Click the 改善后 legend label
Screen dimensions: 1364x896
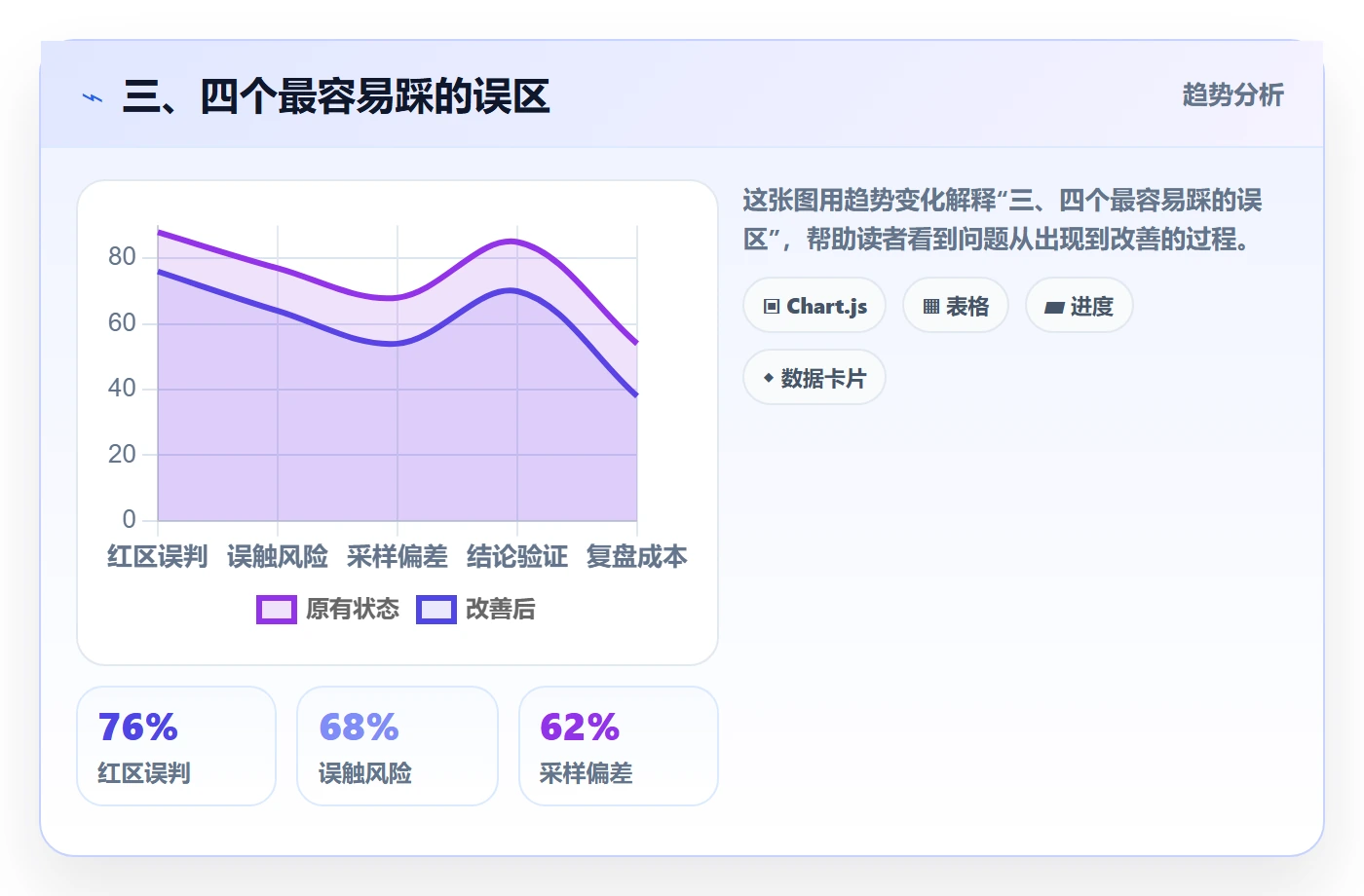click(501, 610)
